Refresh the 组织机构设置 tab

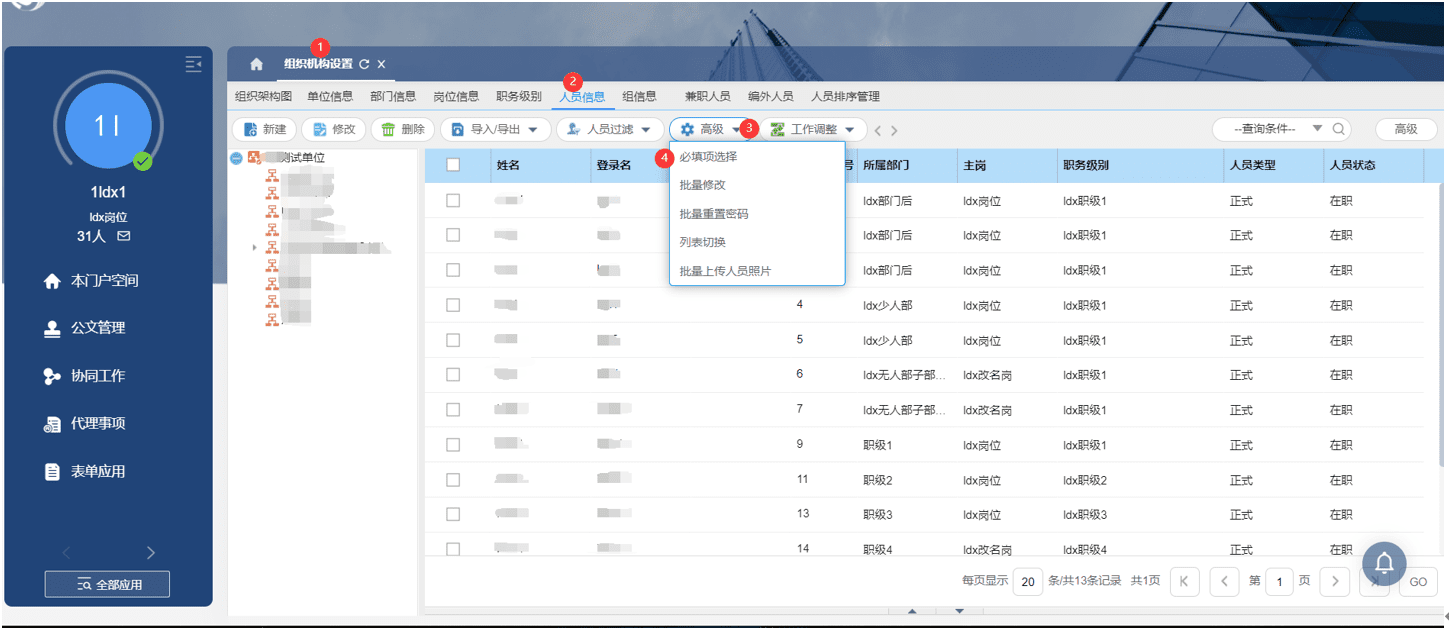click(364, 64)
